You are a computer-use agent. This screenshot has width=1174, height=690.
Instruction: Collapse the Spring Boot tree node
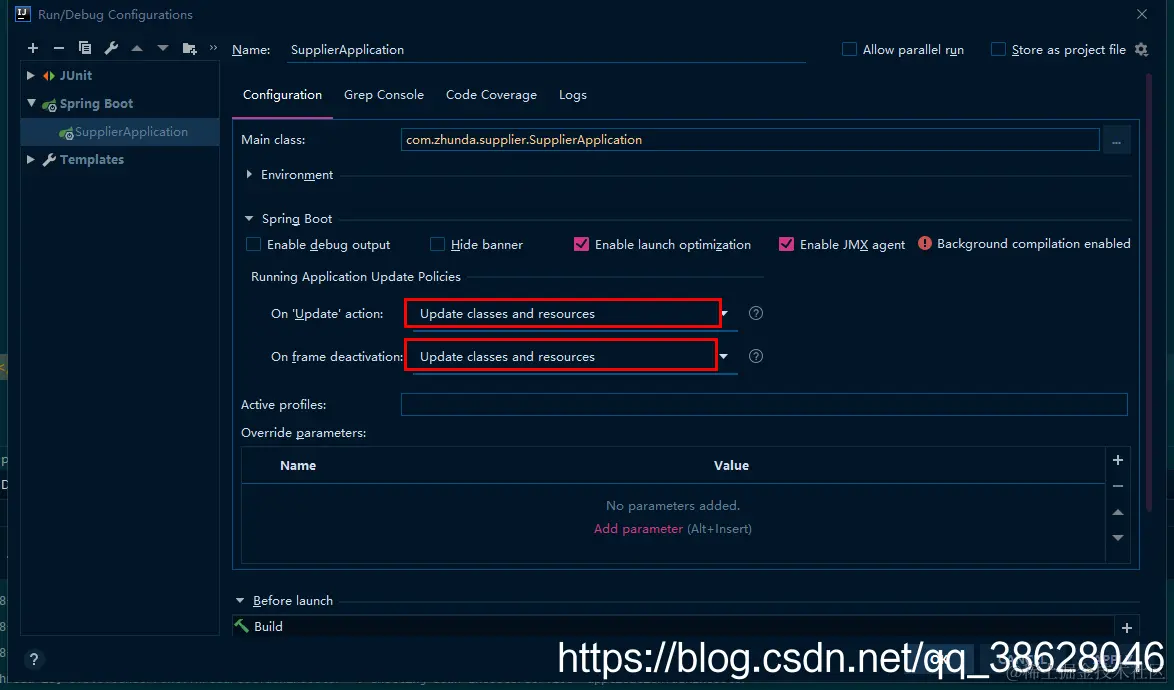point(31,103)
